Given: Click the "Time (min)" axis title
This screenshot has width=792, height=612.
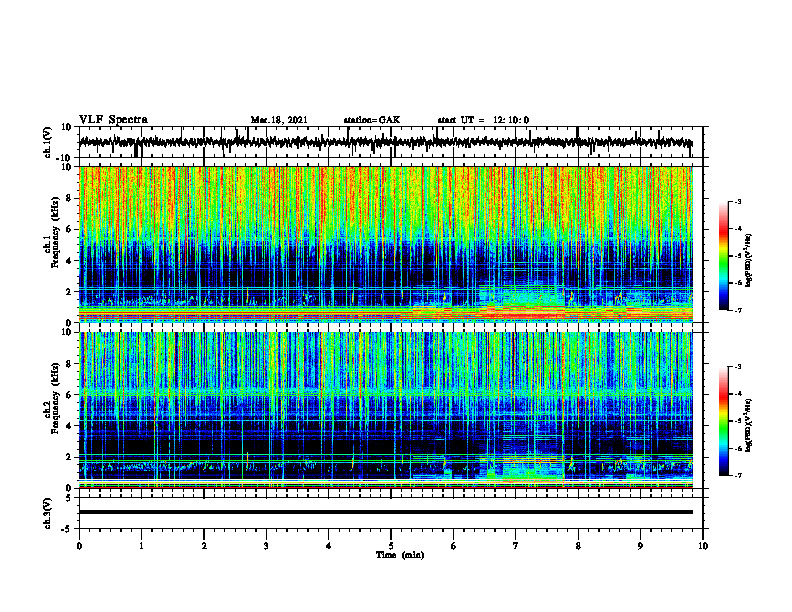Looking at the screenshot, I should point(400,555).
